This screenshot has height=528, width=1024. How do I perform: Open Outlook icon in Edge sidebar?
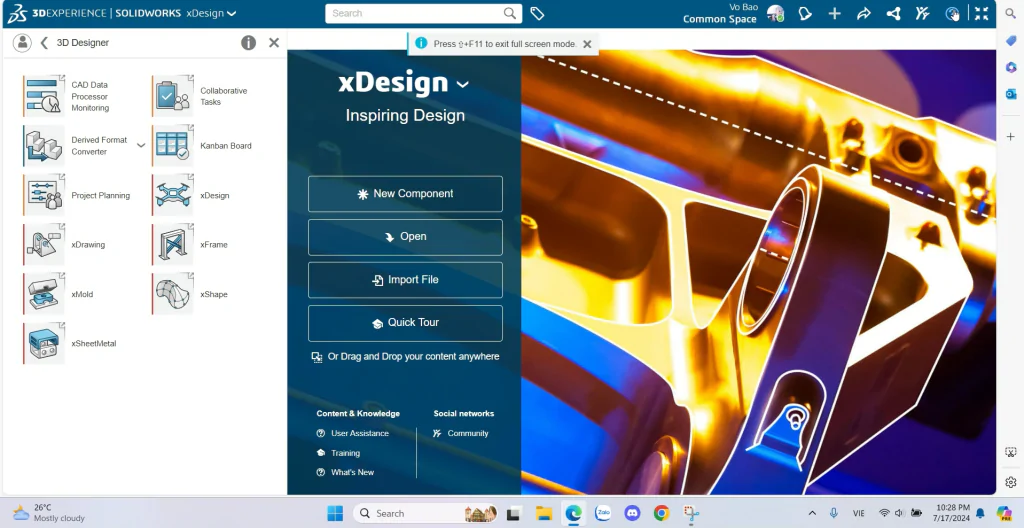pos(1010,94)
